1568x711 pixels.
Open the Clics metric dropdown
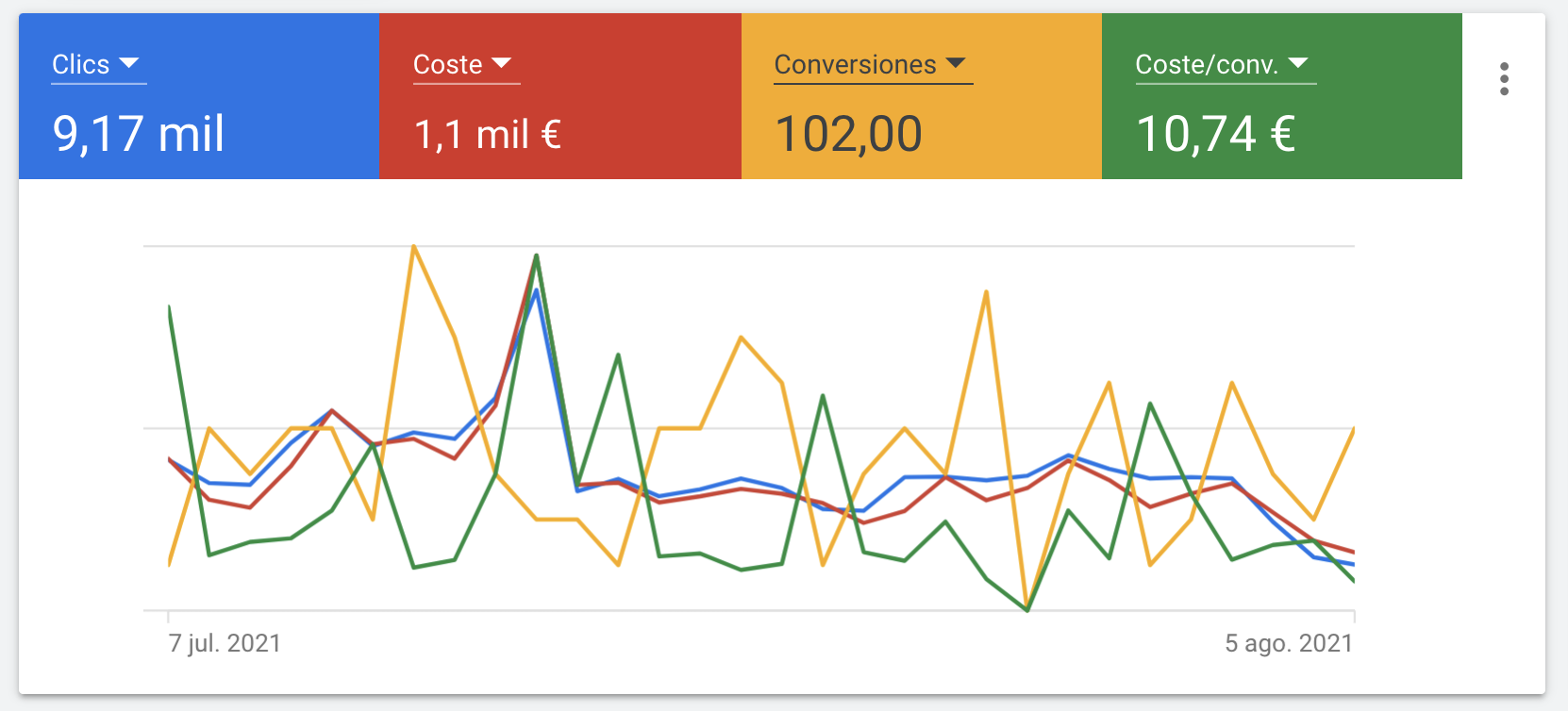coord(98,65)
